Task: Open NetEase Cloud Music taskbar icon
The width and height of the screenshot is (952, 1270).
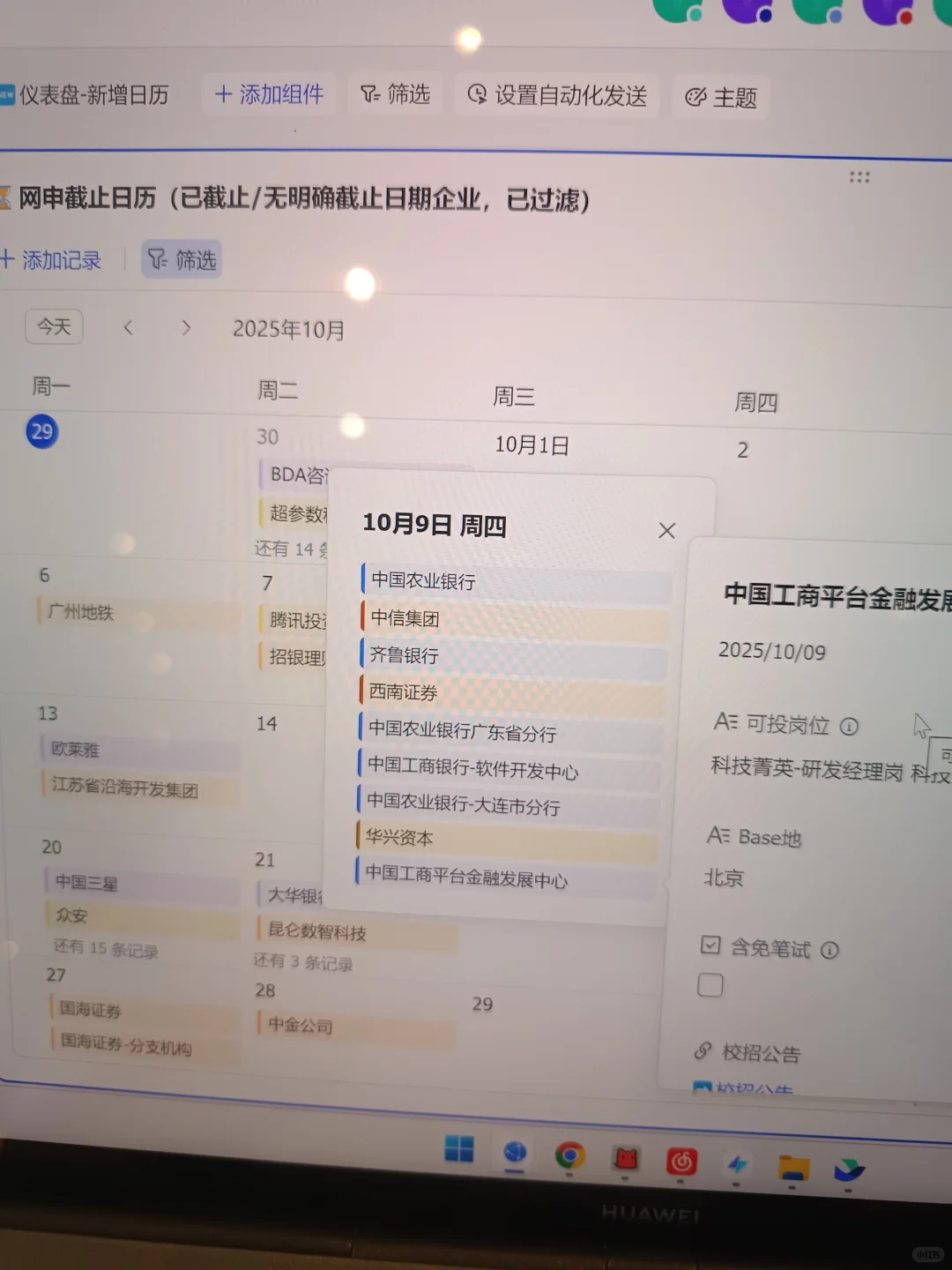Action: click(x=681, y=1162)
